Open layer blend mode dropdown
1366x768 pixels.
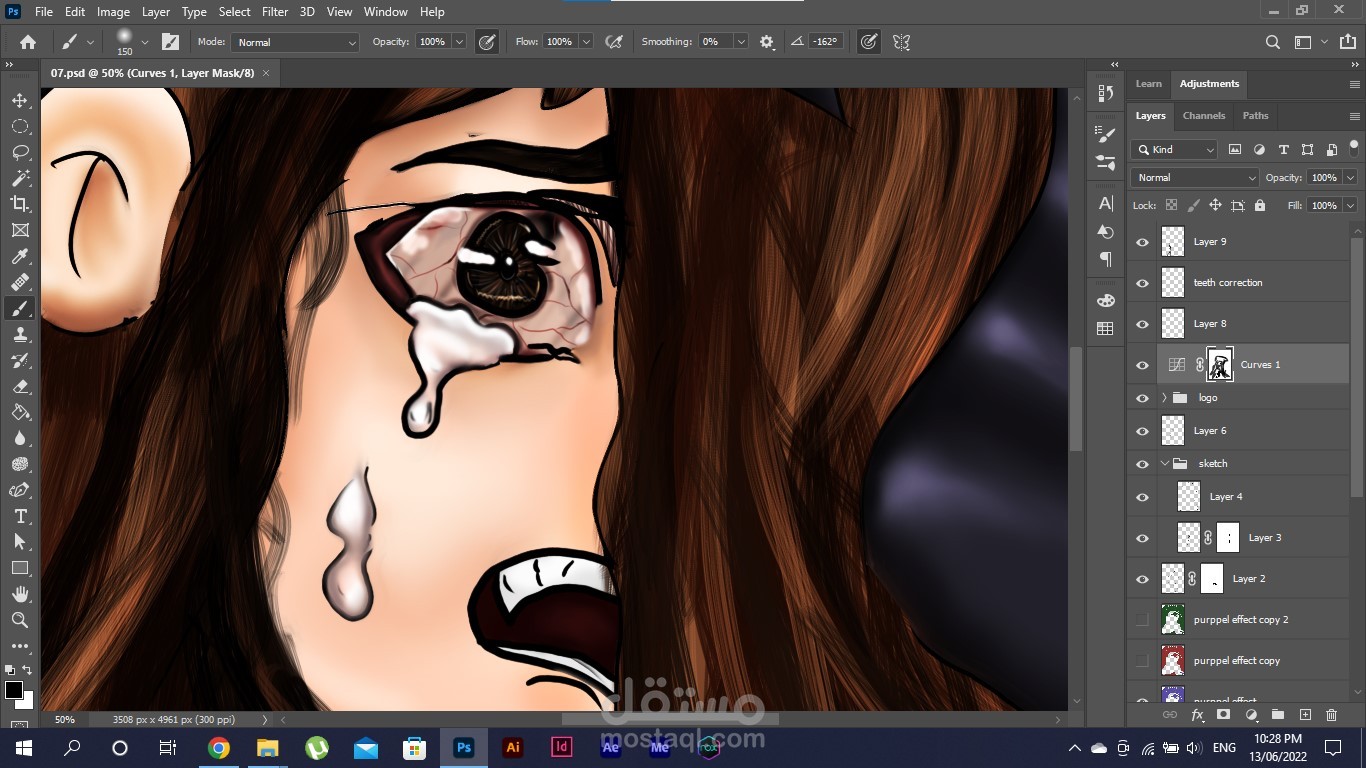click(1195, 177)
